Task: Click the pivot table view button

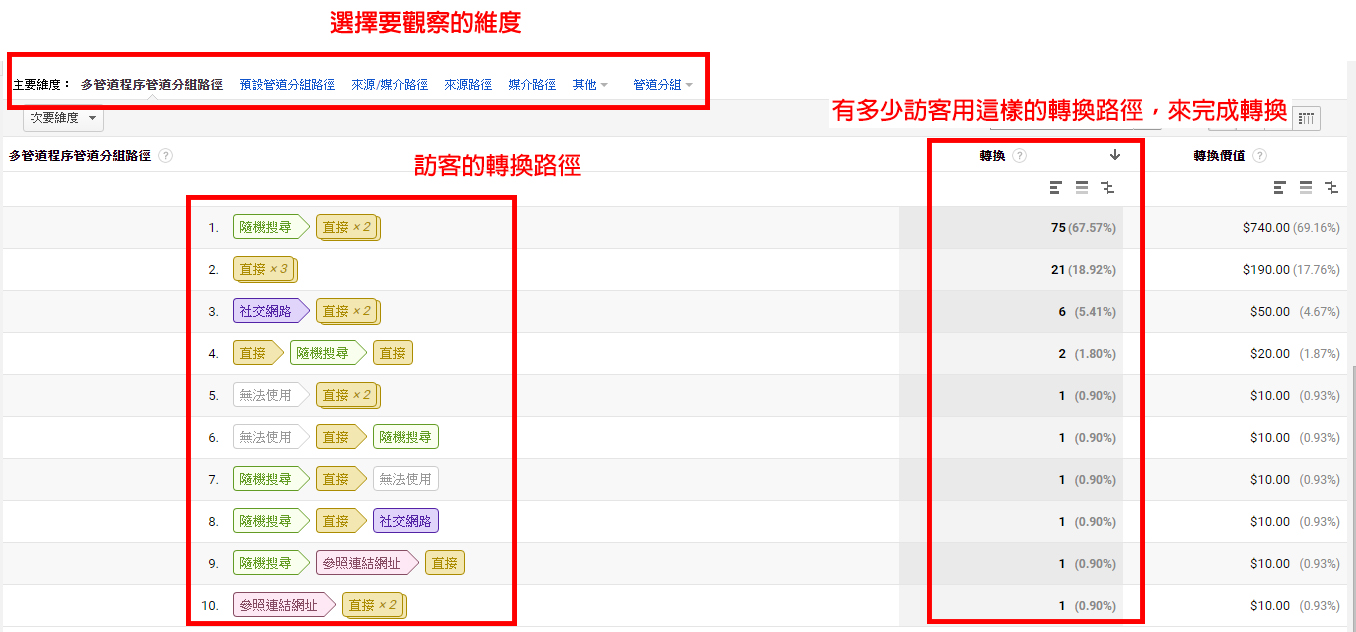Action: (1306, 118)
